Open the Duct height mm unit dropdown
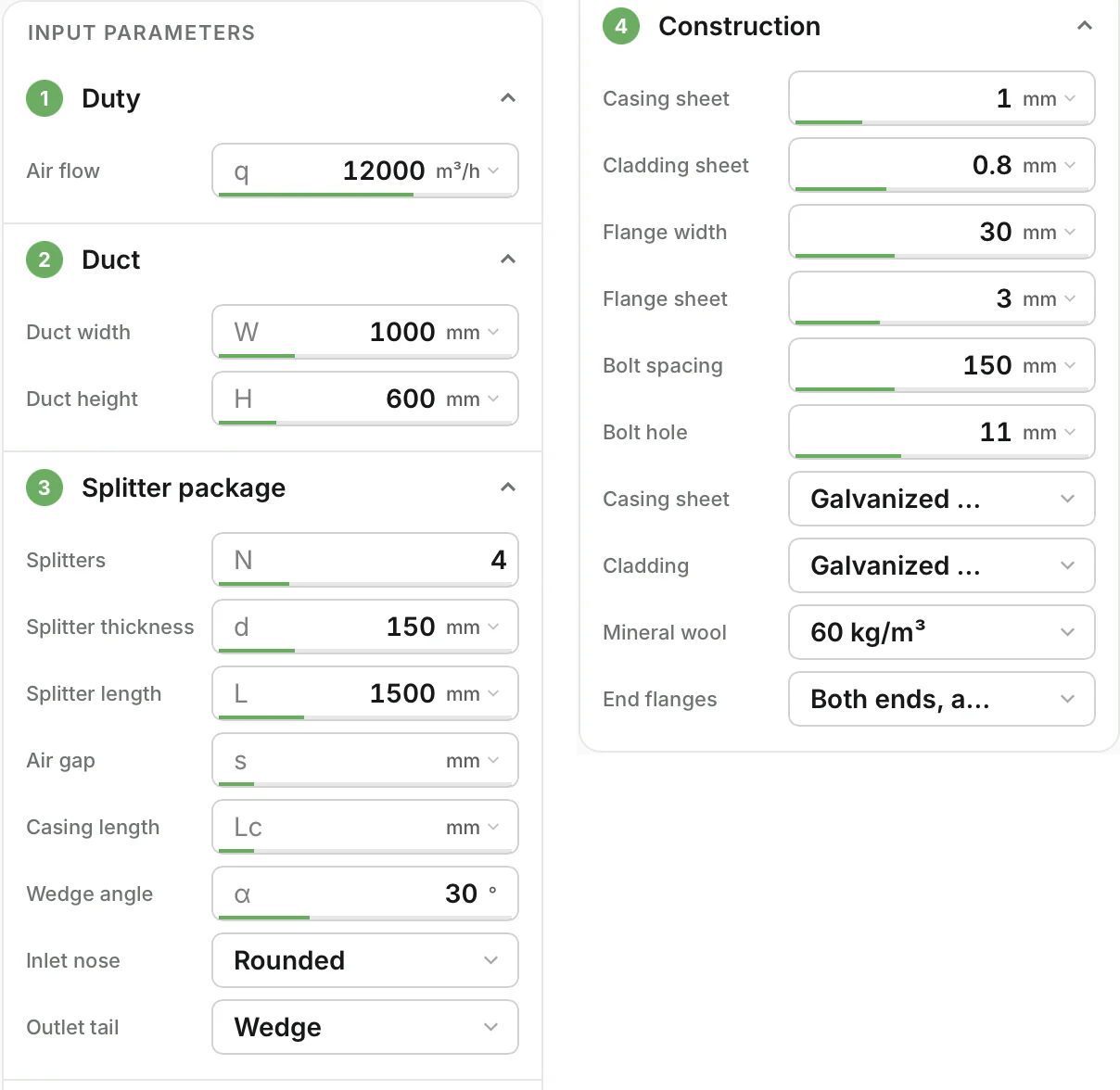Image resolution: width=1120 pixels, height=1090 pixels. [x=473, y=399]
